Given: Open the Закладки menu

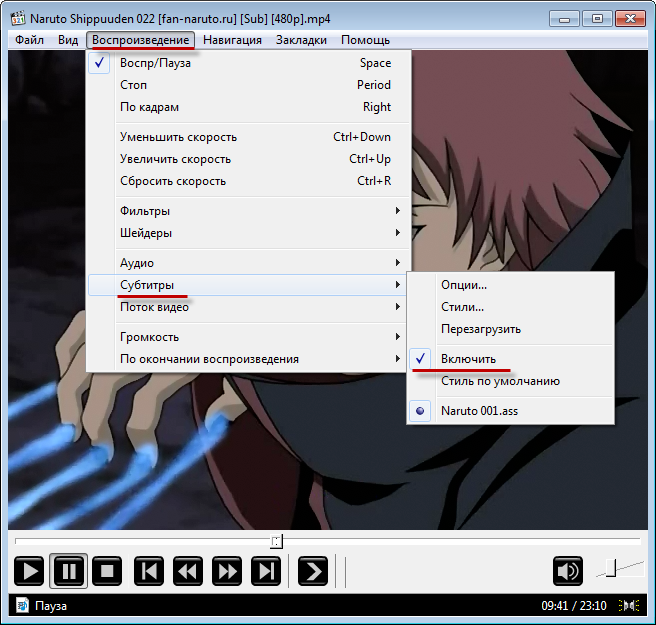Looking at the screenshot, I should click(x=301, y=40).
